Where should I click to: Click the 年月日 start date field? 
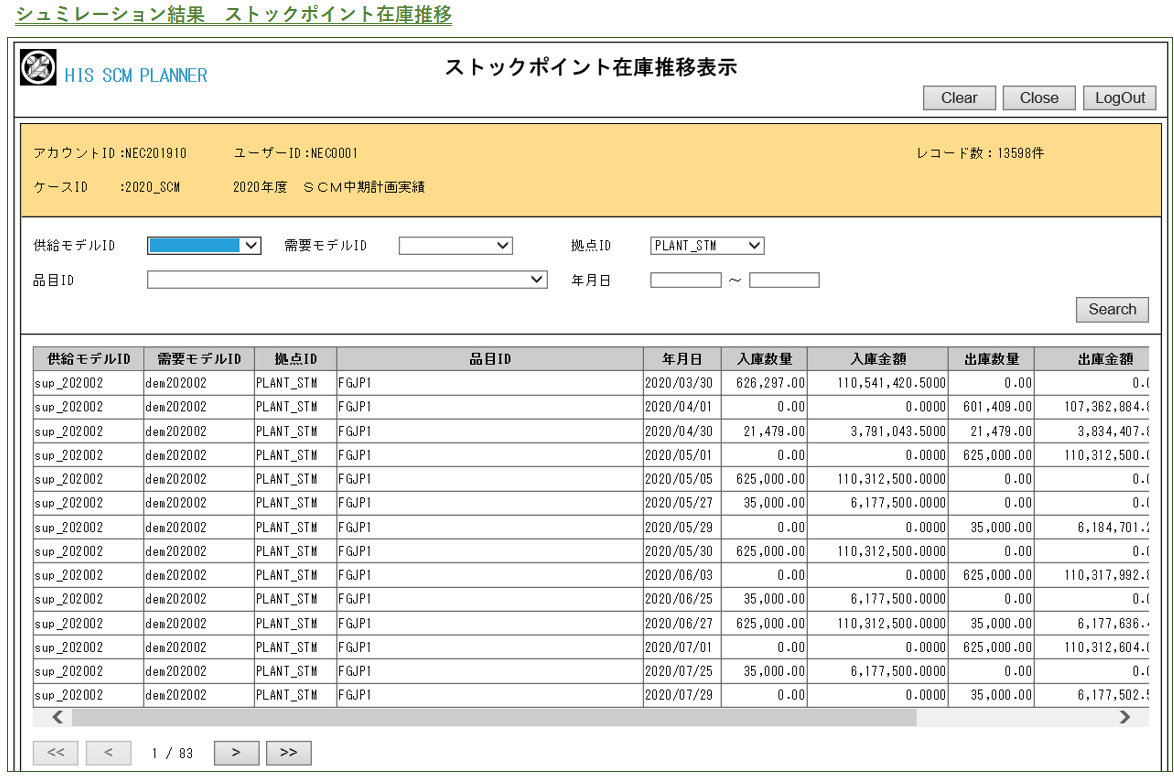[685, 280]
